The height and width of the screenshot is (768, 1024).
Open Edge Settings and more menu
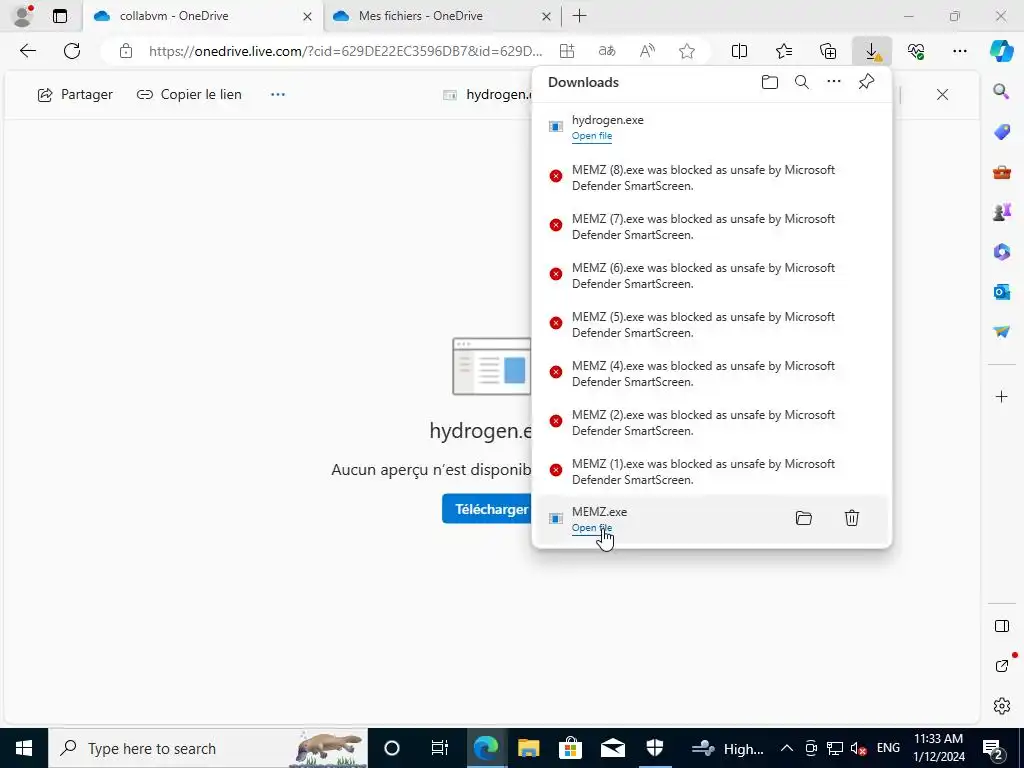click(x=959, y=51)
